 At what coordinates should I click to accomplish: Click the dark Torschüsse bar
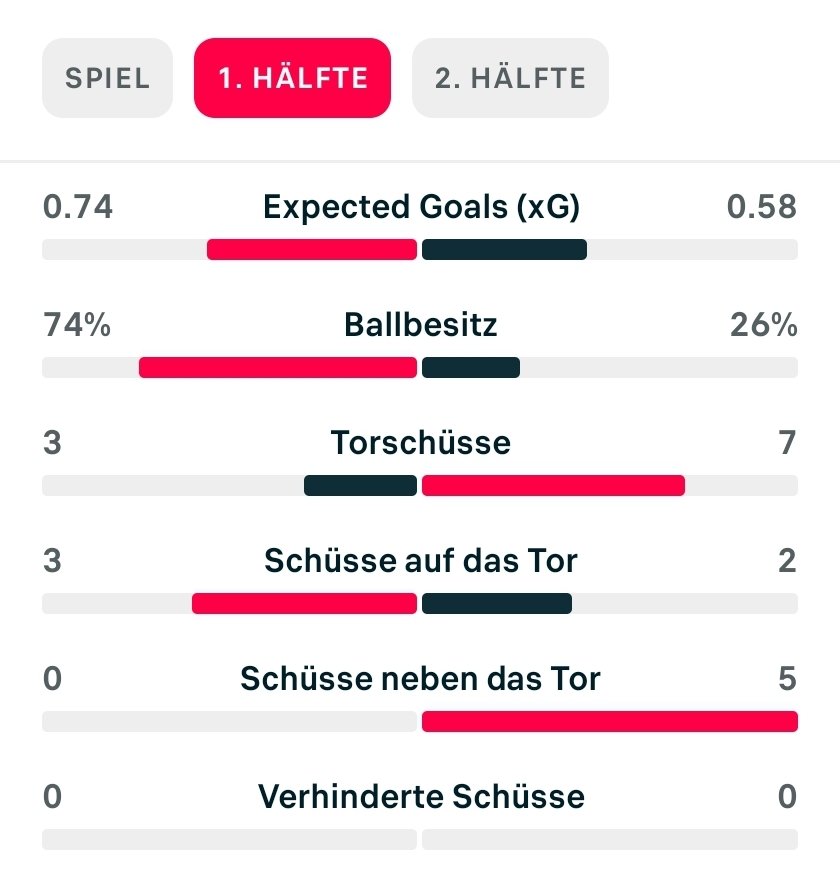click(x=361, y=485)
